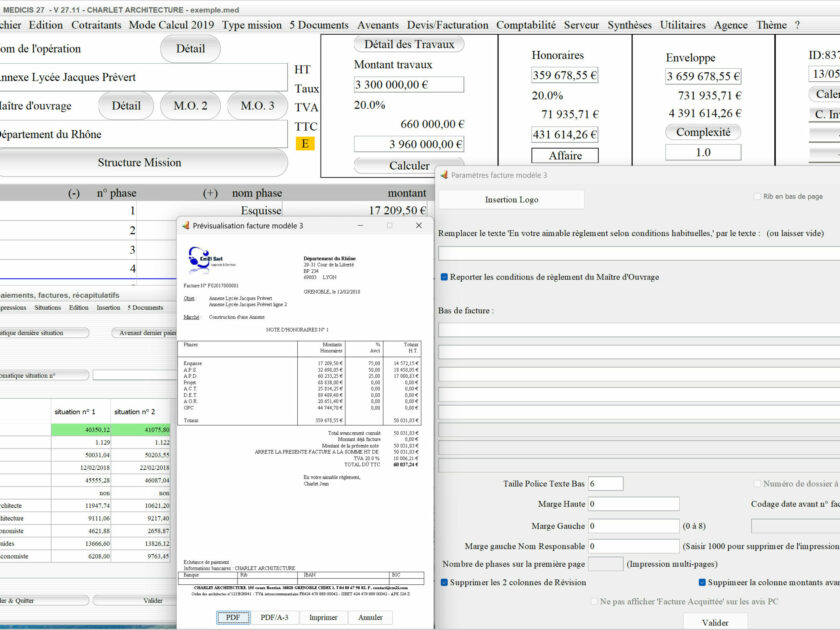Image resolution: width=840 pixels, height=630 pixels.
Task: Open the Utilitaires menu
Action: [x=682, y=25]
